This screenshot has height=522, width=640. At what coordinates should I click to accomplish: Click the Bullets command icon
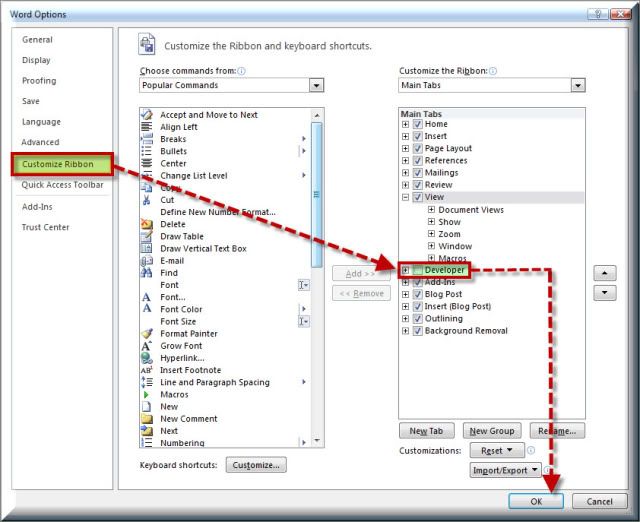[x=147, y=151]
